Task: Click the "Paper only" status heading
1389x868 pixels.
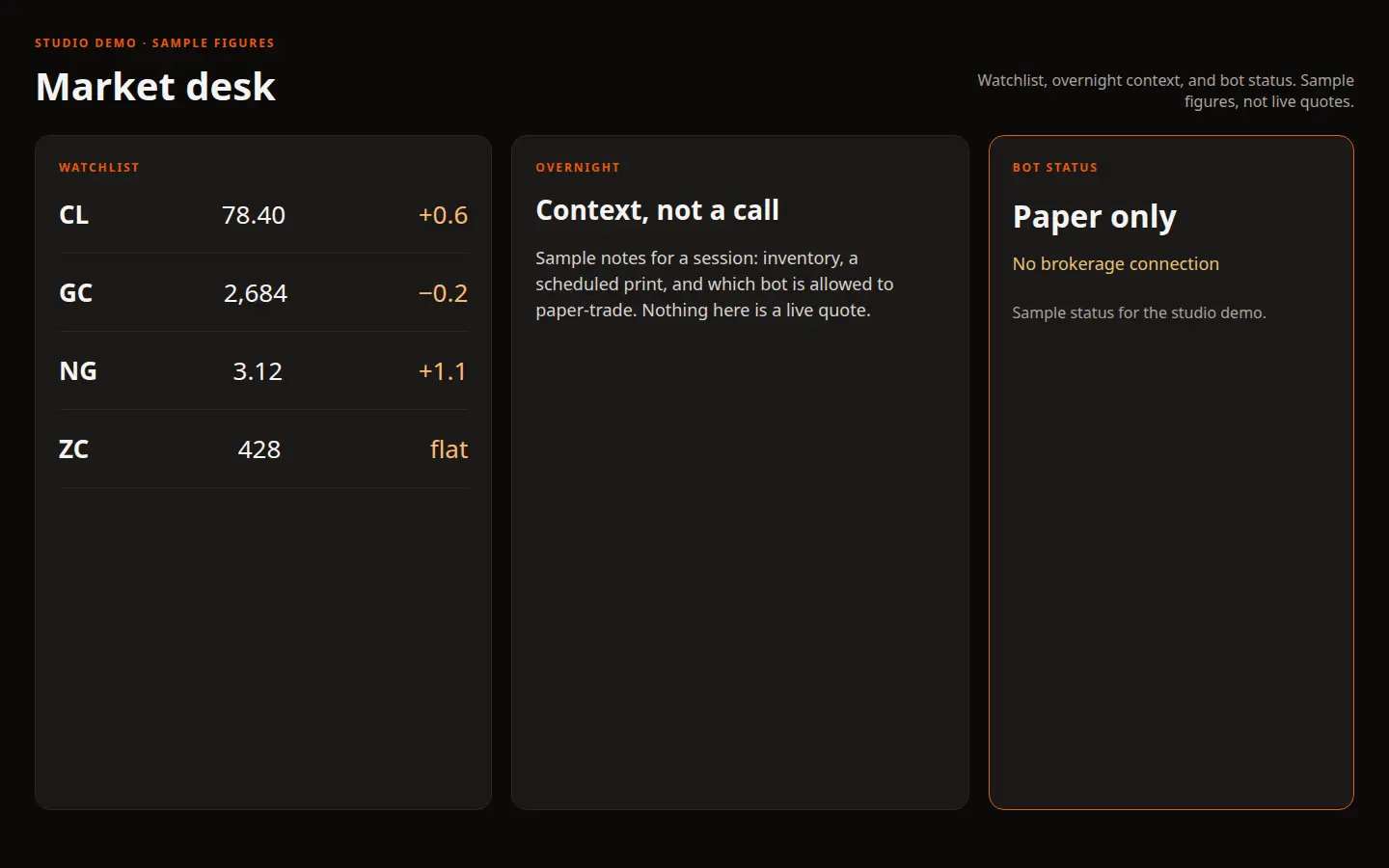Action: tap(1095, 217)
